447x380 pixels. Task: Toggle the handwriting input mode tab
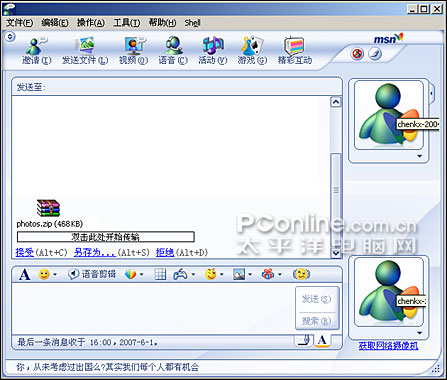[x=304, y=341]
